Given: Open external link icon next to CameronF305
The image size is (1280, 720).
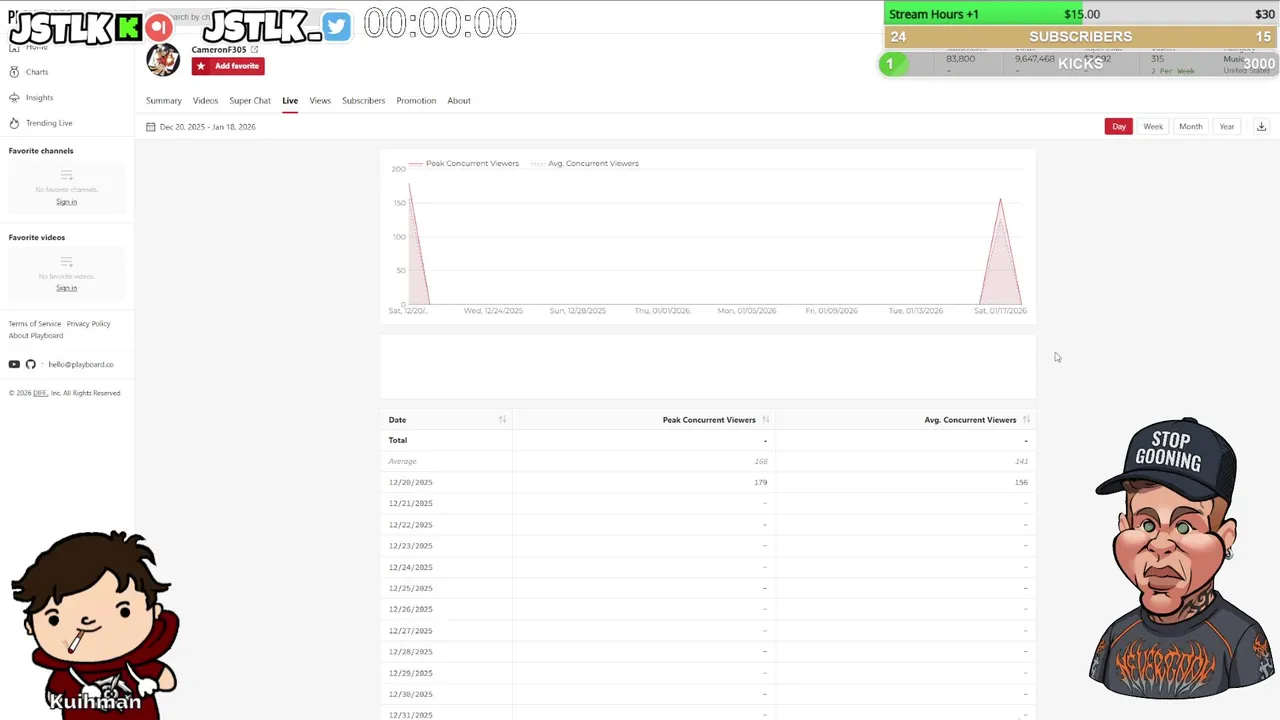Looking at the screenshot, I should tap(254, 49).
